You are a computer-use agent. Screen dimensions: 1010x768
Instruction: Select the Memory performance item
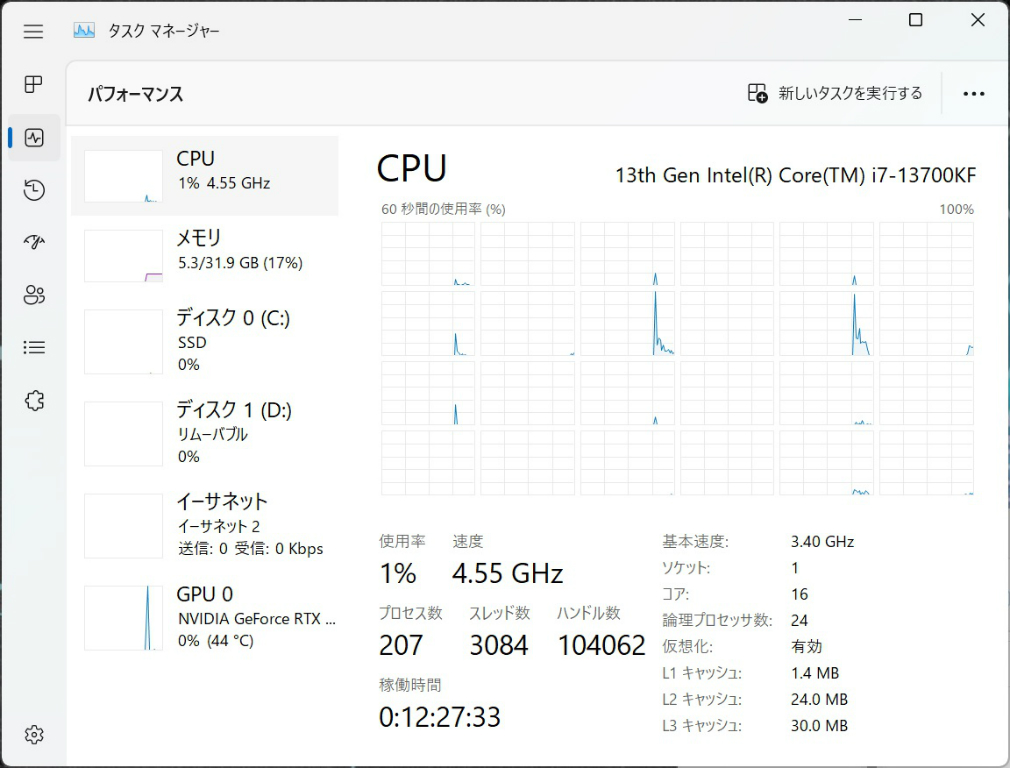point(205,255)
